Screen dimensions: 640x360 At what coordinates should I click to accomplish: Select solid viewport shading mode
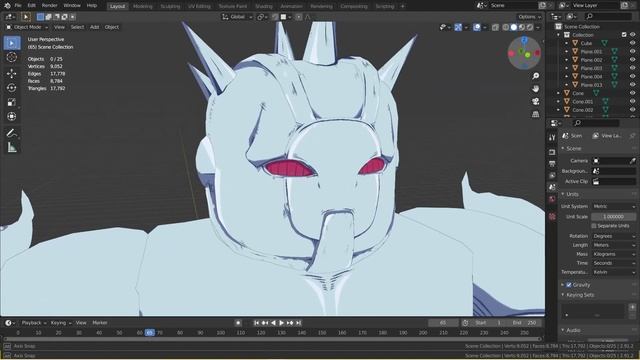(514, 27)
